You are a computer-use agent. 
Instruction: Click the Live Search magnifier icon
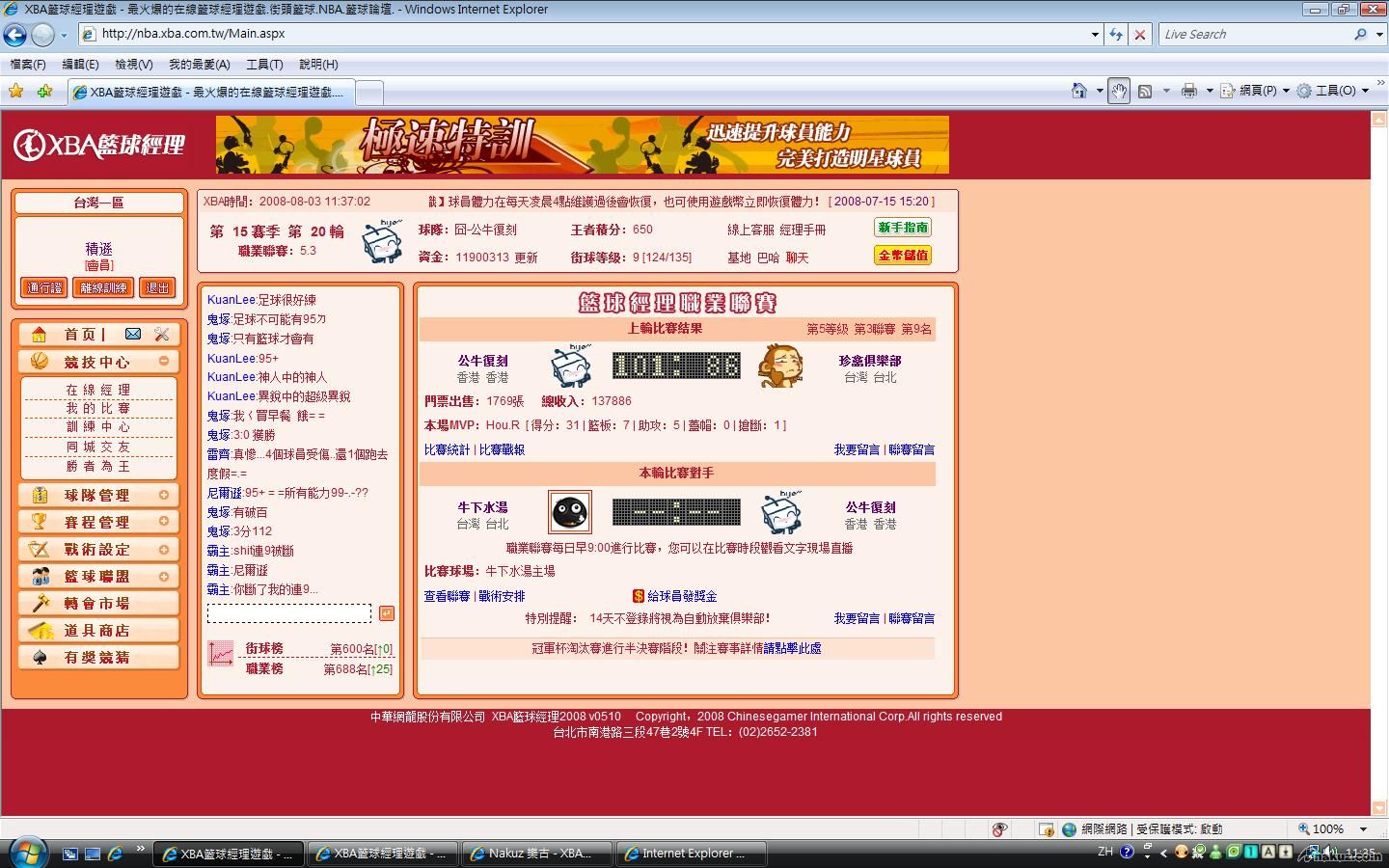pos(1360,34)
